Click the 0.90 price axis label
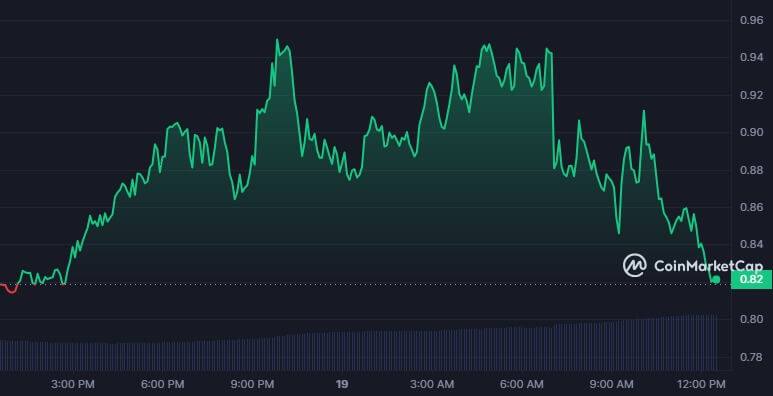This screenshot has width=773, height=396. [752, 133]
